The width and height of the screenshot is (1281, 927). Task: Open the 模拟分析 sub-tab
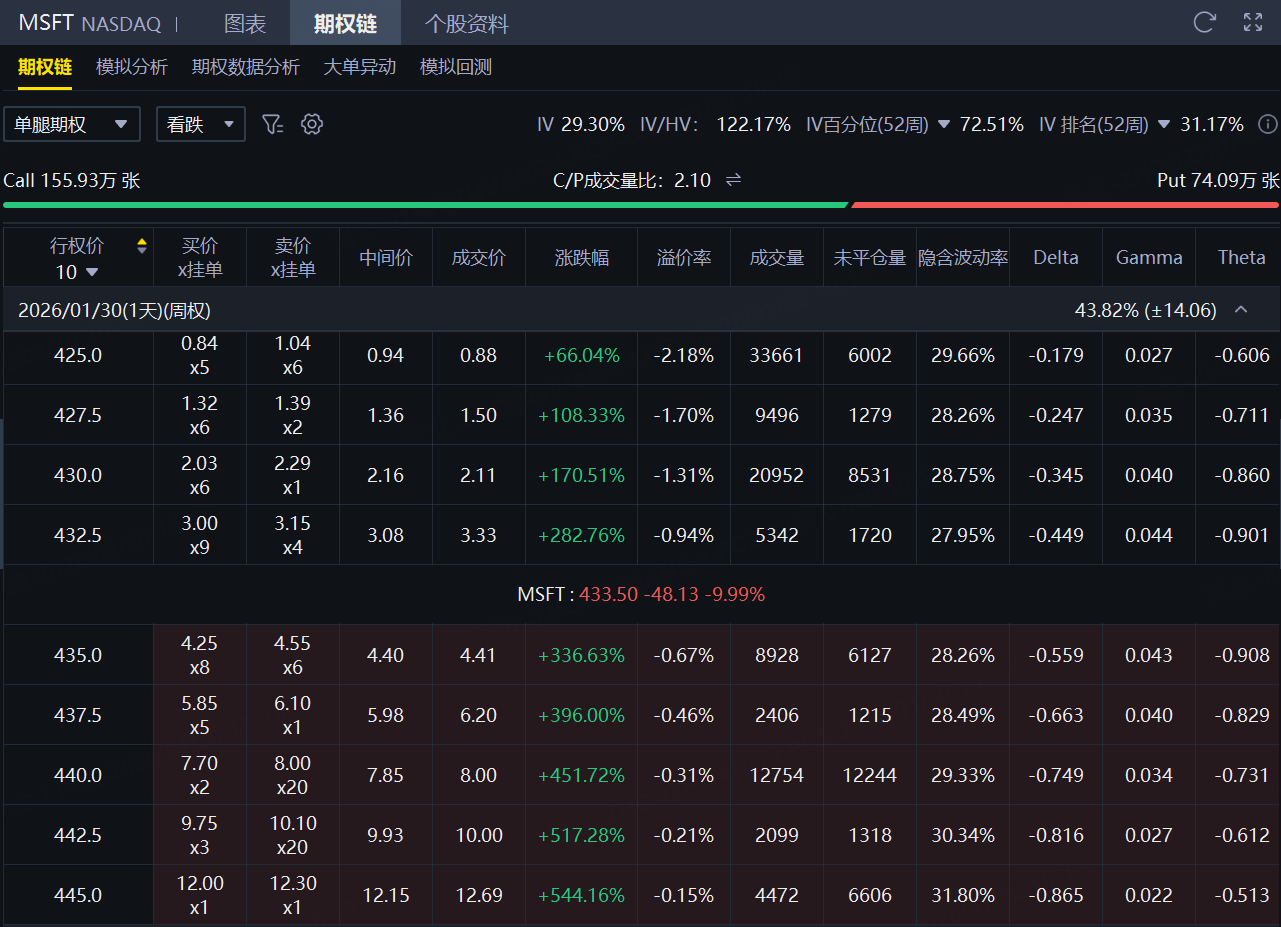point(131,67)
